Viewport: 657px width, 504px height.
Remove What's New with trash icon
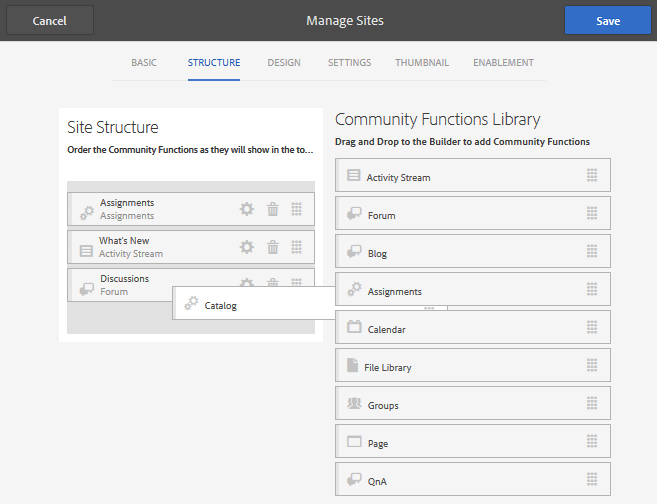[273, 247]
